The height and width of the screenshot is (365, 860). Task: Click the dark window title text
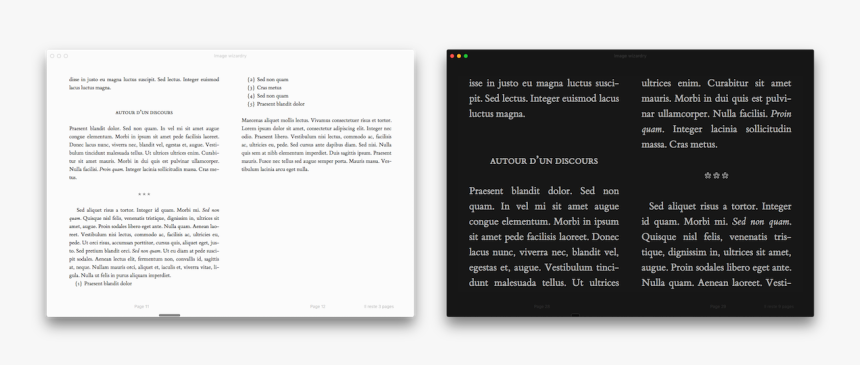(630, 56)
